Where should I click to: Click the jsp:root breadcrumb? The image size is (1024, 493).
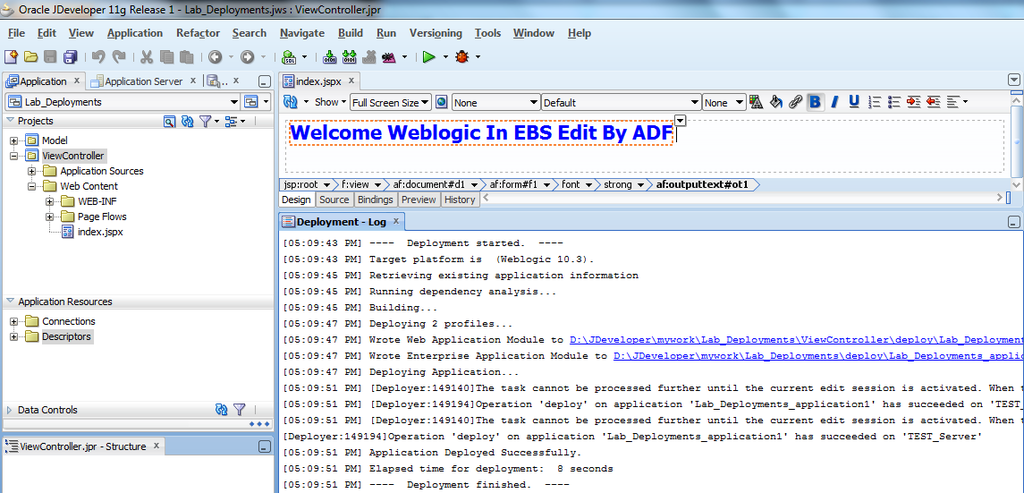[x=303, y=185]
